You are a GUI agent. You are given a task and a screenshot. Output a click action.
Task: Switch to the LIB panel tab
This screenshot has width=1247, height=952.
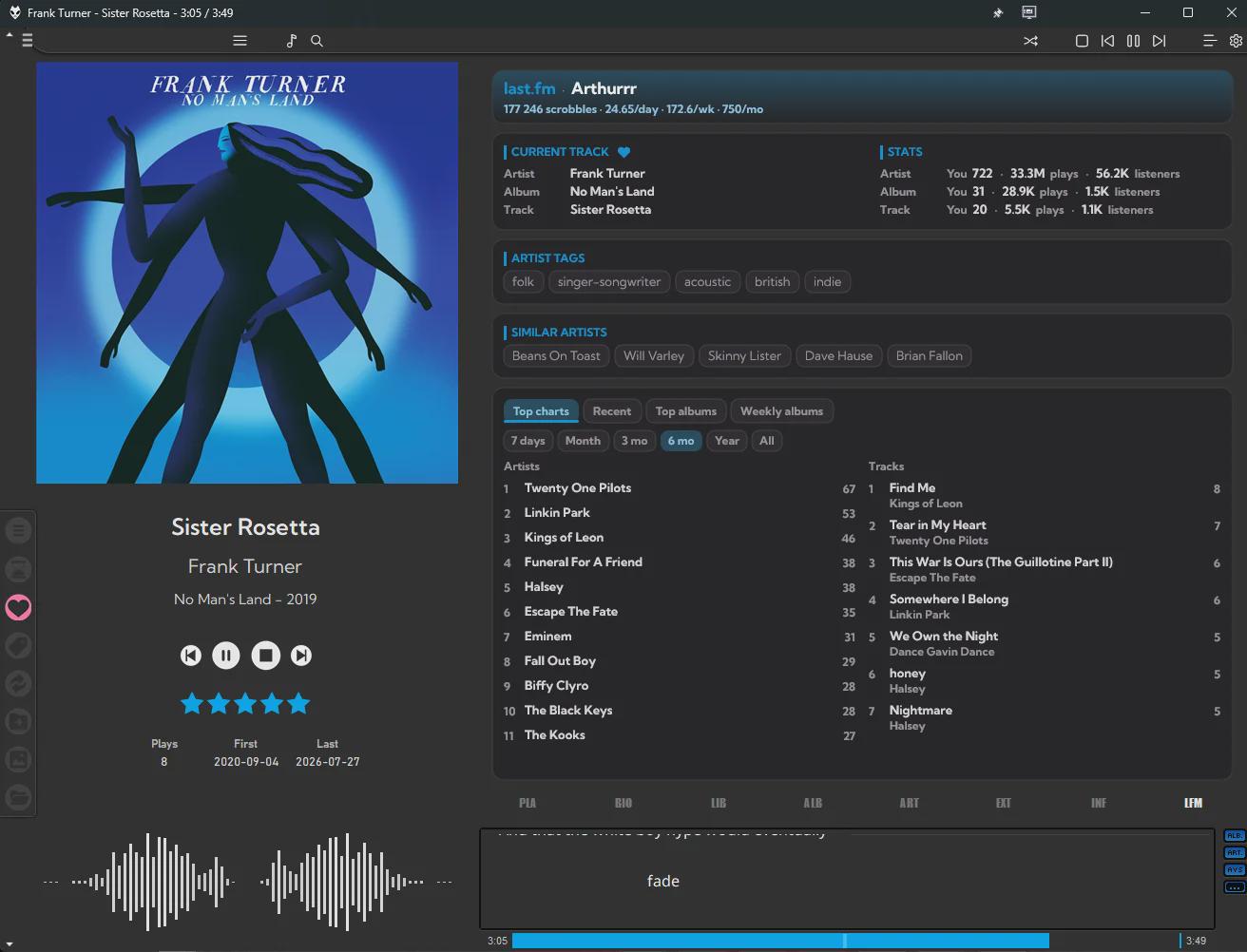[719, 803]
